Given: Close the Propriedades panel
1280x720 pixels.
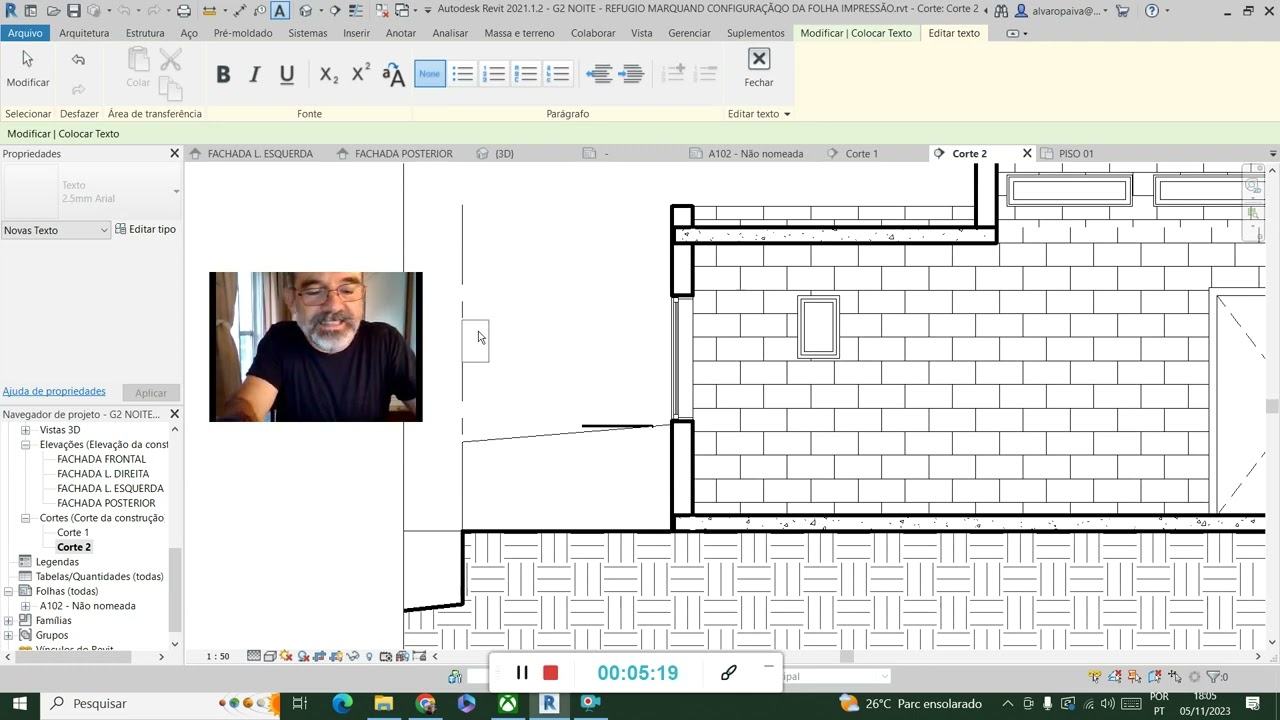Looking at the screenshot, I should [174, 154].
